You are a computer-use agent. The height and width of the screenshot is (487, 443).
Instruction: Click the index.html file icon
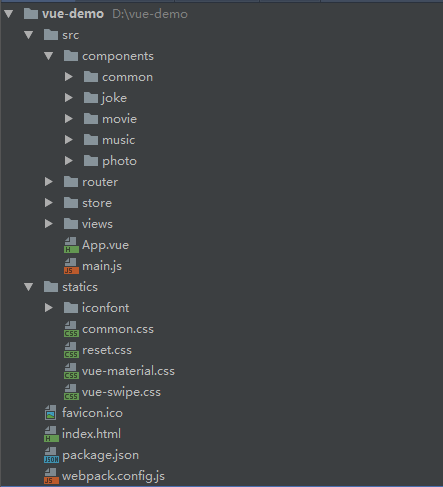(x=51, y=434)
